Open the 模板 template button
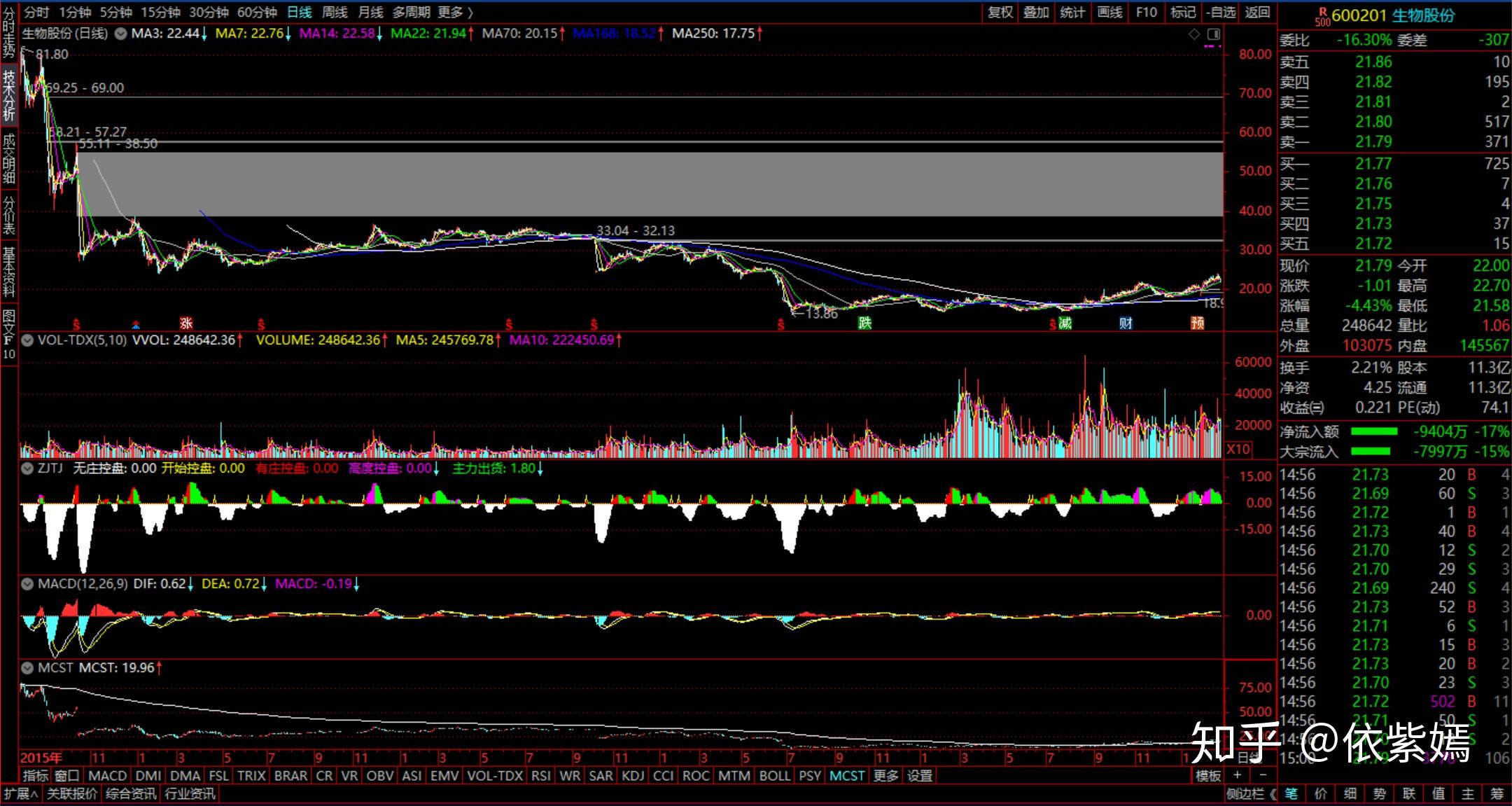The image size is (1512, 806). pos(1208,775)
